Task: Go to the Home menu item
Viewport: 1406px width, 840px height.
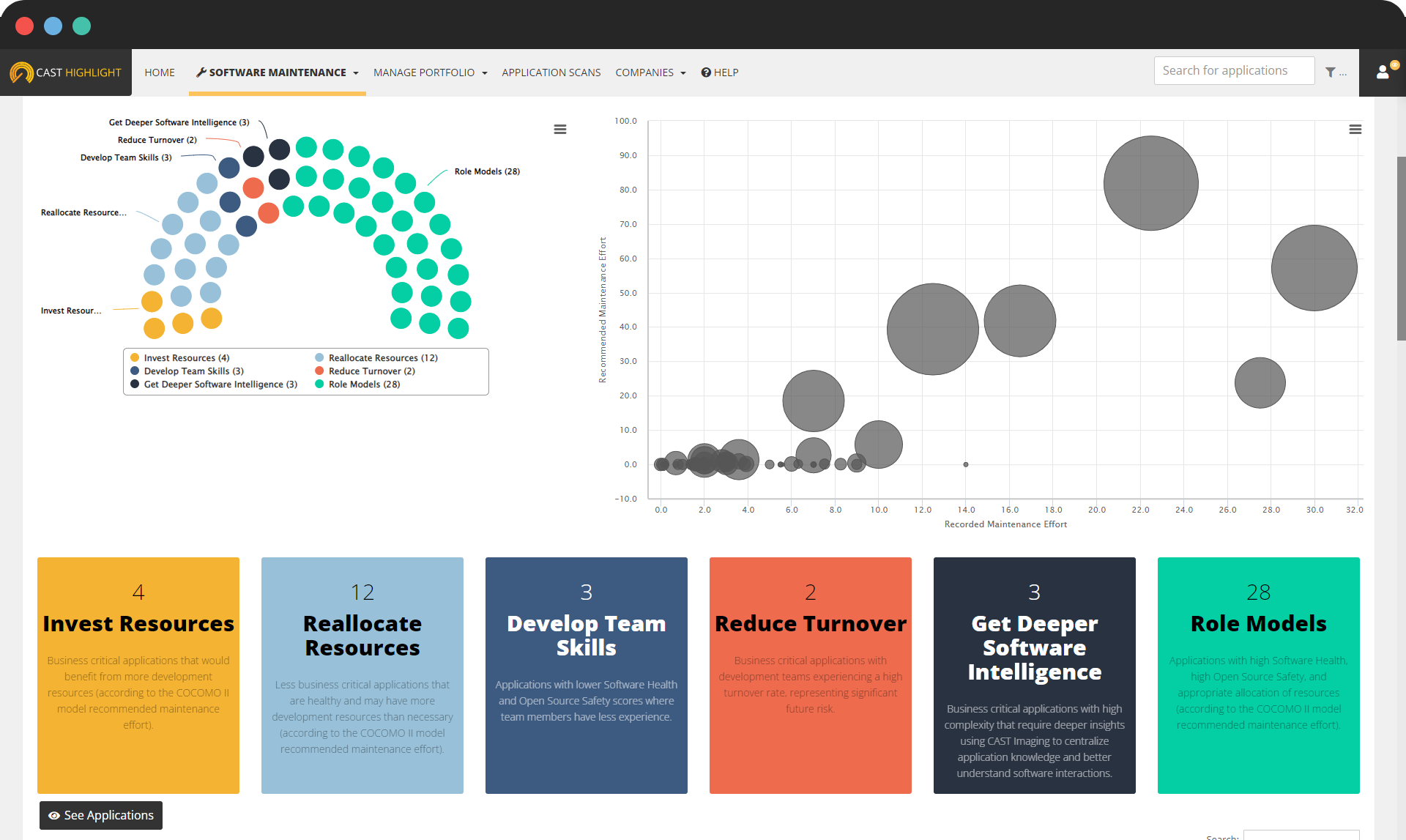Action: click(160, 73)
